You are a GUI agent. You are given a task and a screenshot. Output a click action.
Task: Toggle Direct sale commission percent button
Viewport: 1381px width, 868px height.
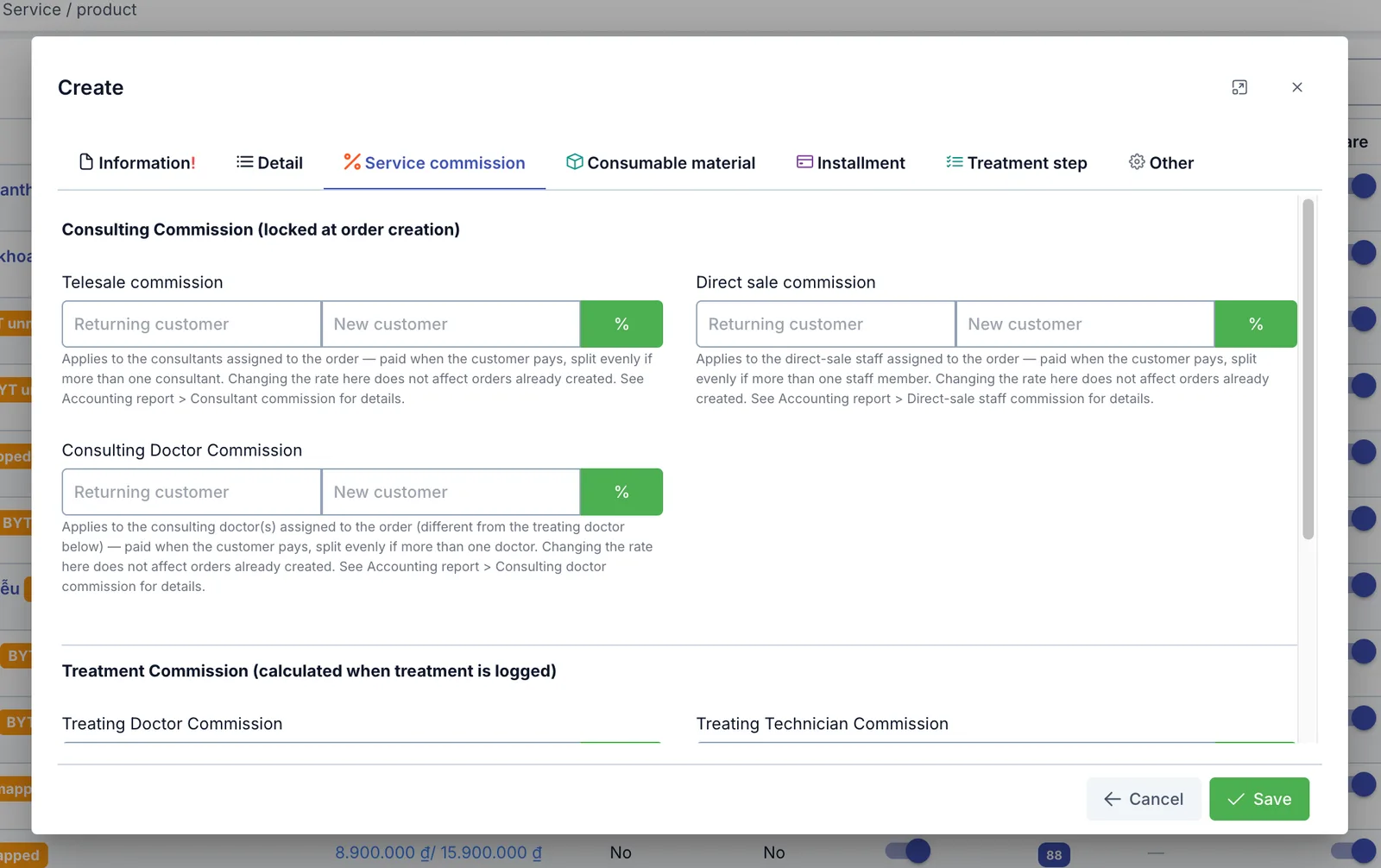click(1256, 324)
